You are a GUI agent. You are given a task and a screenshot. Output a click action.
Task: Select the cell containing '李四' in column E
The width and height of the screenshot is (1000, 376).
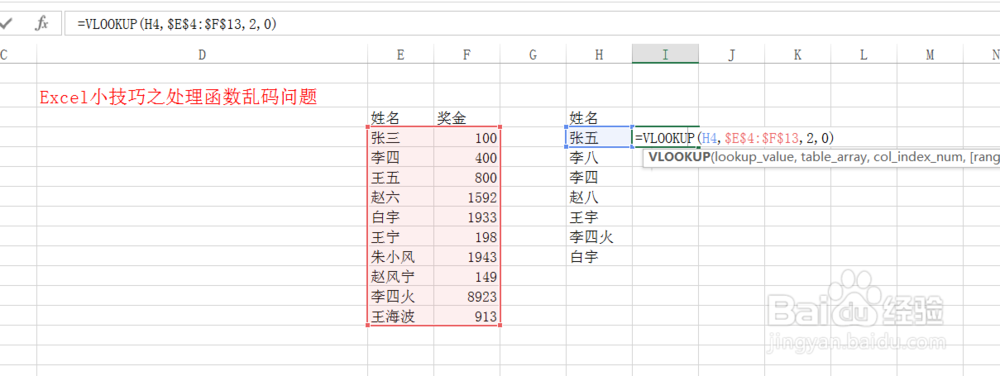click(401, 157)
